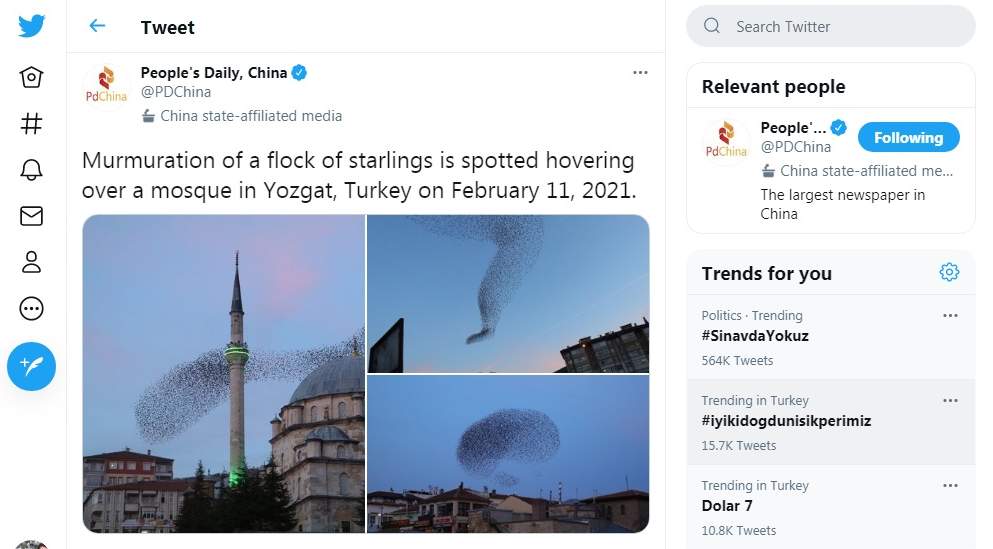
Task: Open the mosque minaret photo
Action: [x=223, y=373]
